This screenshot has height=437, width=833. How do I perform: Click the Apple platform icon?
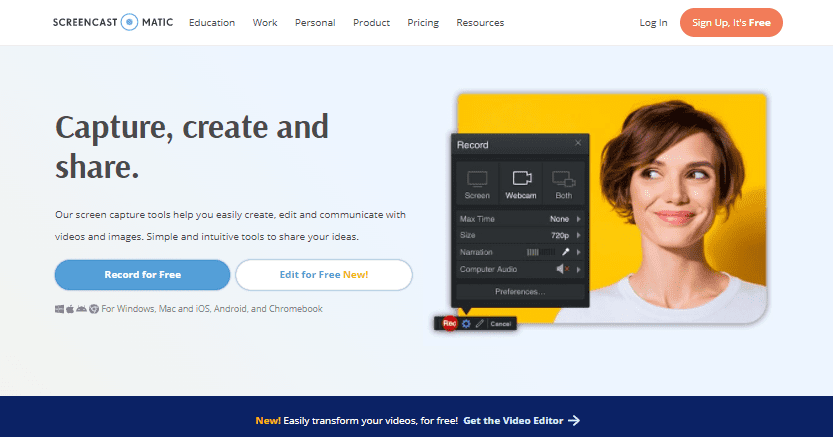click(x=70, y=309)
